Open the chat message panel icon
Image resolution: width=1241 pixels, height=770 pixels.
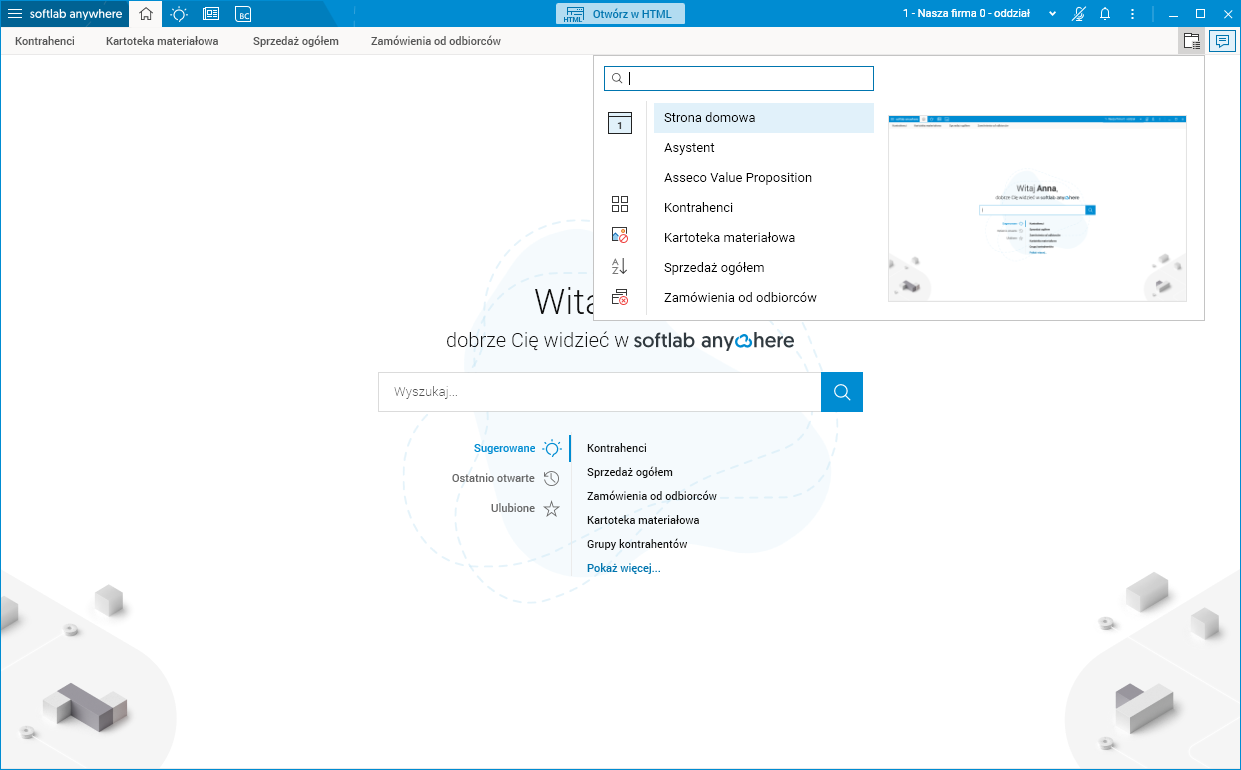1222,41
